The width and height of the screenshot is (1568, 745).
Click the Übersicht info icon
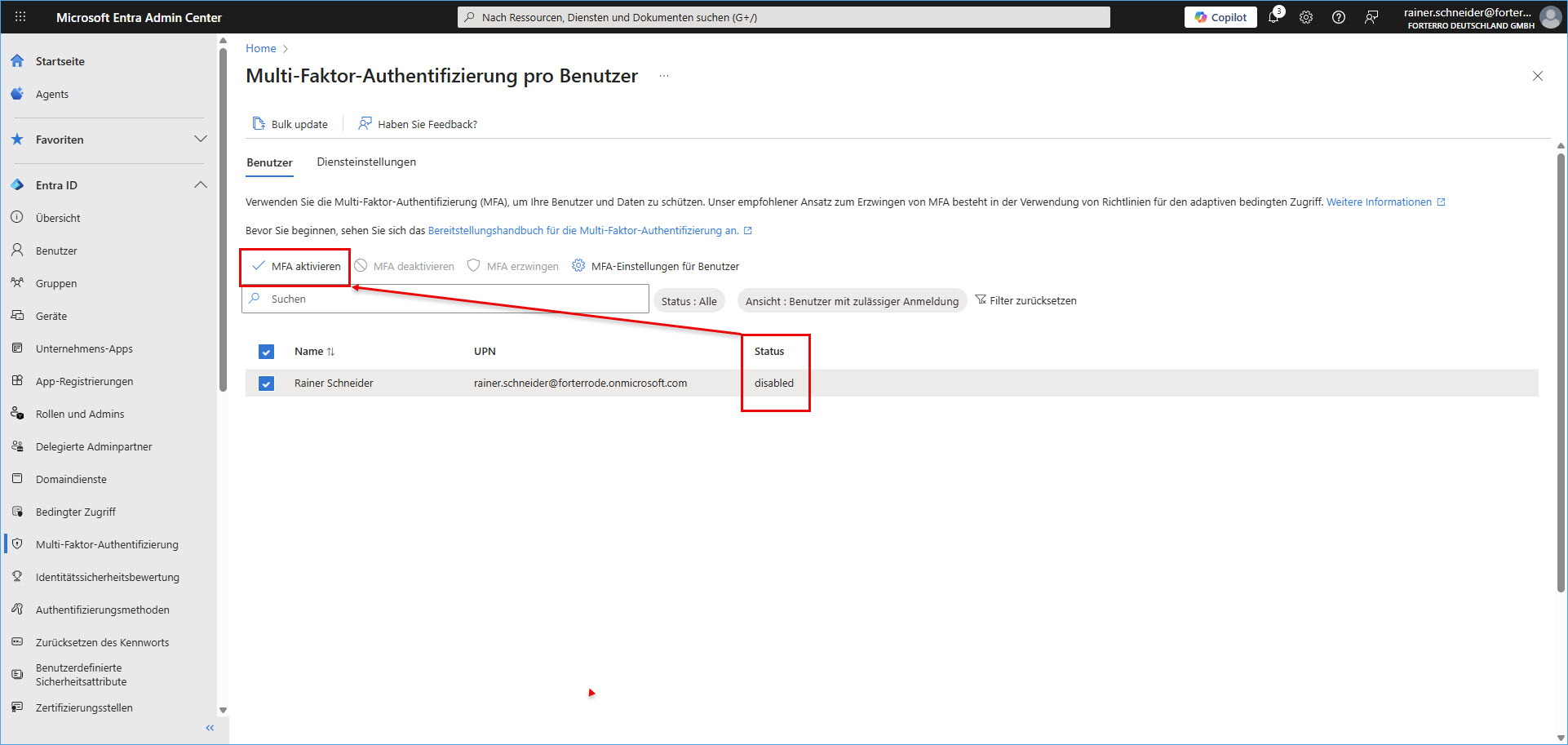tap(17, 218)
